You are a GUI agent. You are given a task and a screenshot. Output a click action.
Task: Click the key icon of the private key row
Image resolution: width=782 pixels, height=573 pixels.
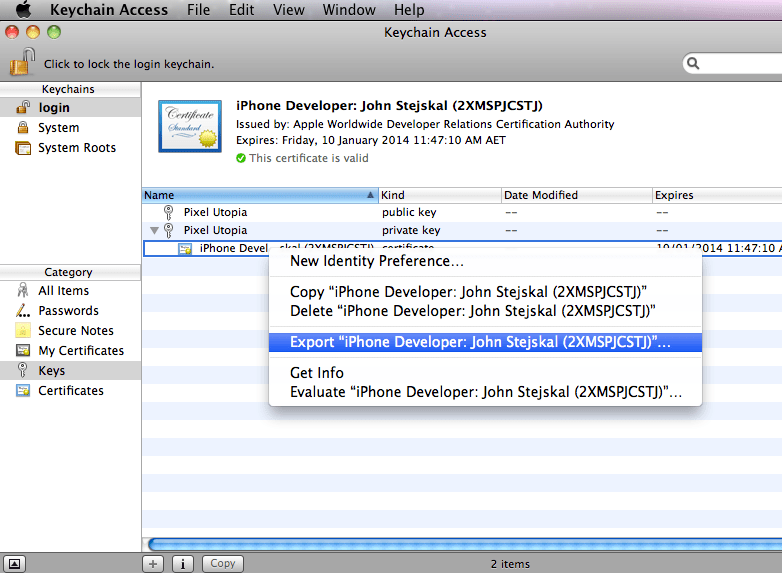click(169, 230)
